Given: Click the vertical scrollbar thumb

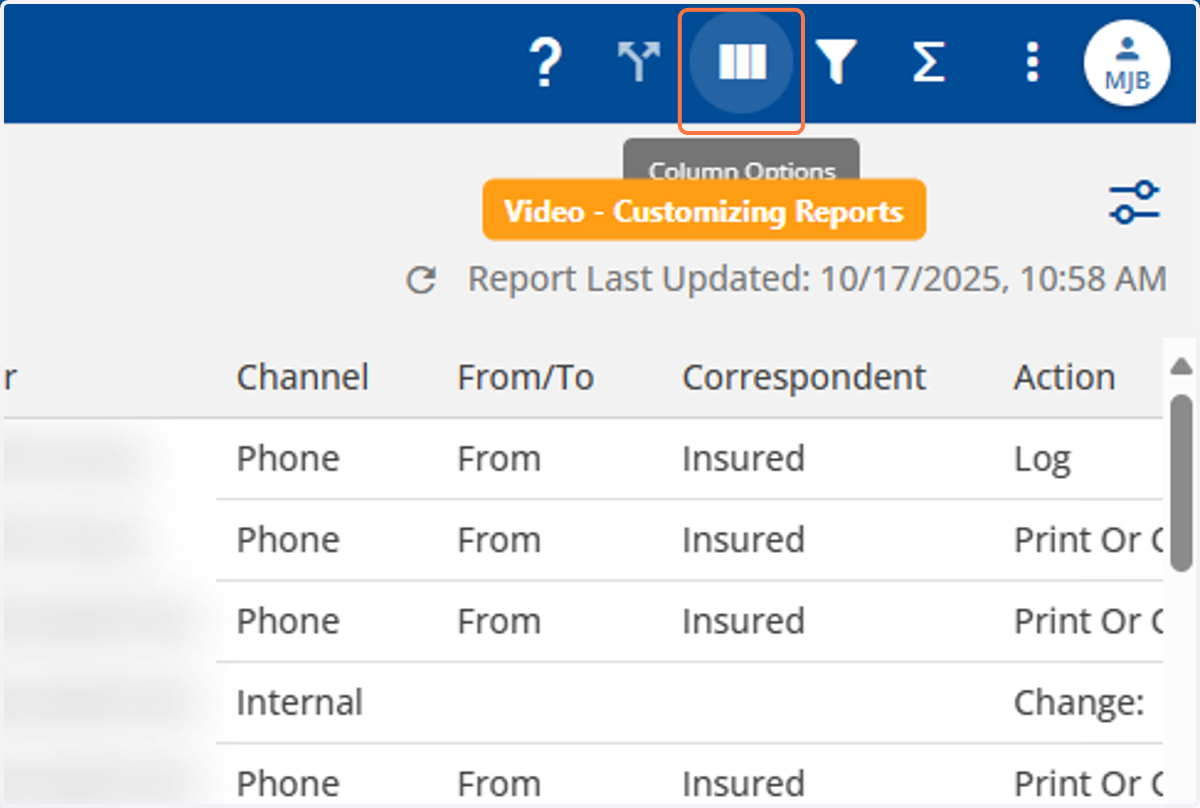Looking at the screenshot, I should (1181, 482).
